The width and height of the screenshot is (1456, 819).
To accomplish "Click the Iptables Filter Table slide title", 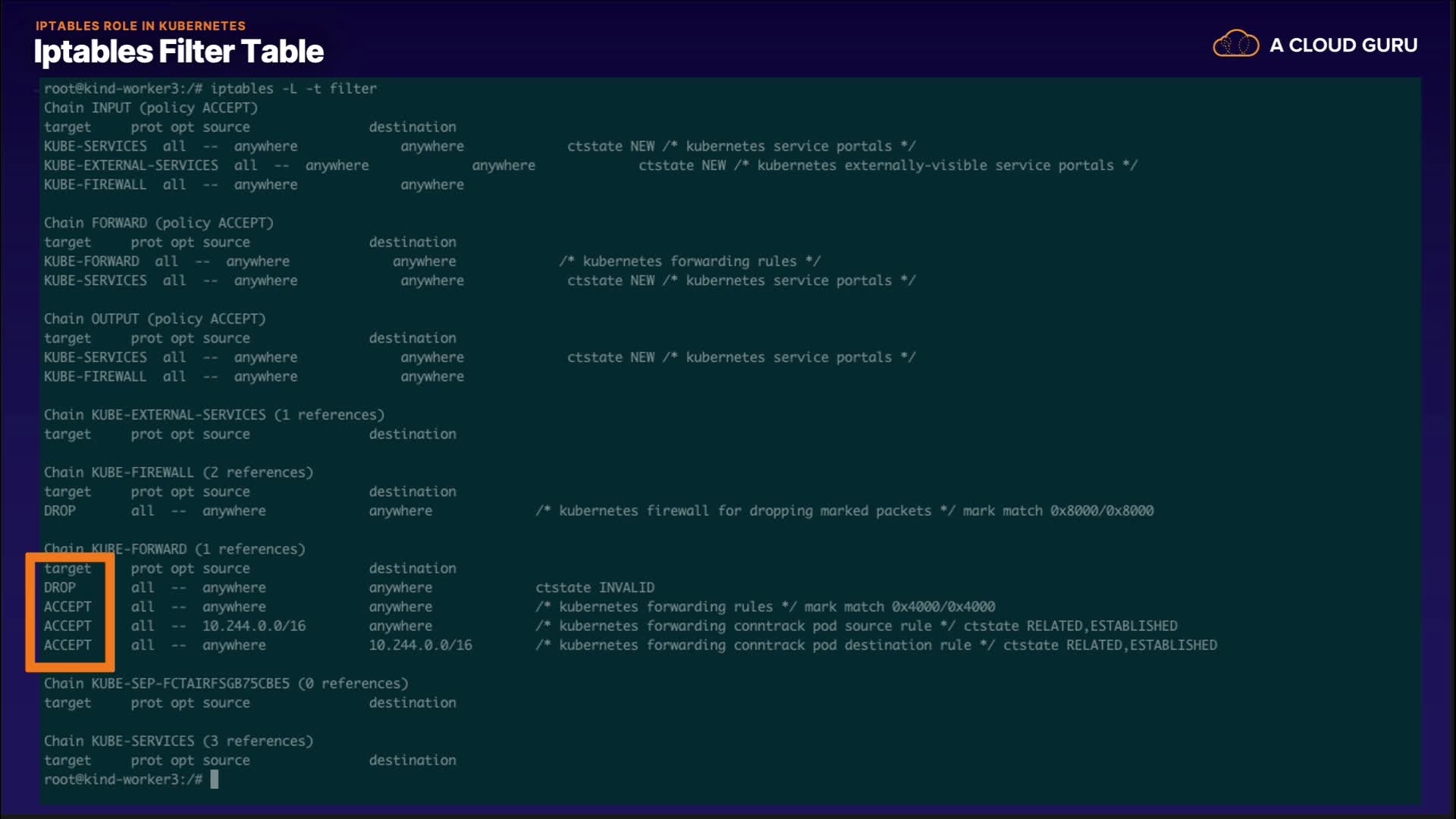I will pyautogui.click(x=178, y=52).
